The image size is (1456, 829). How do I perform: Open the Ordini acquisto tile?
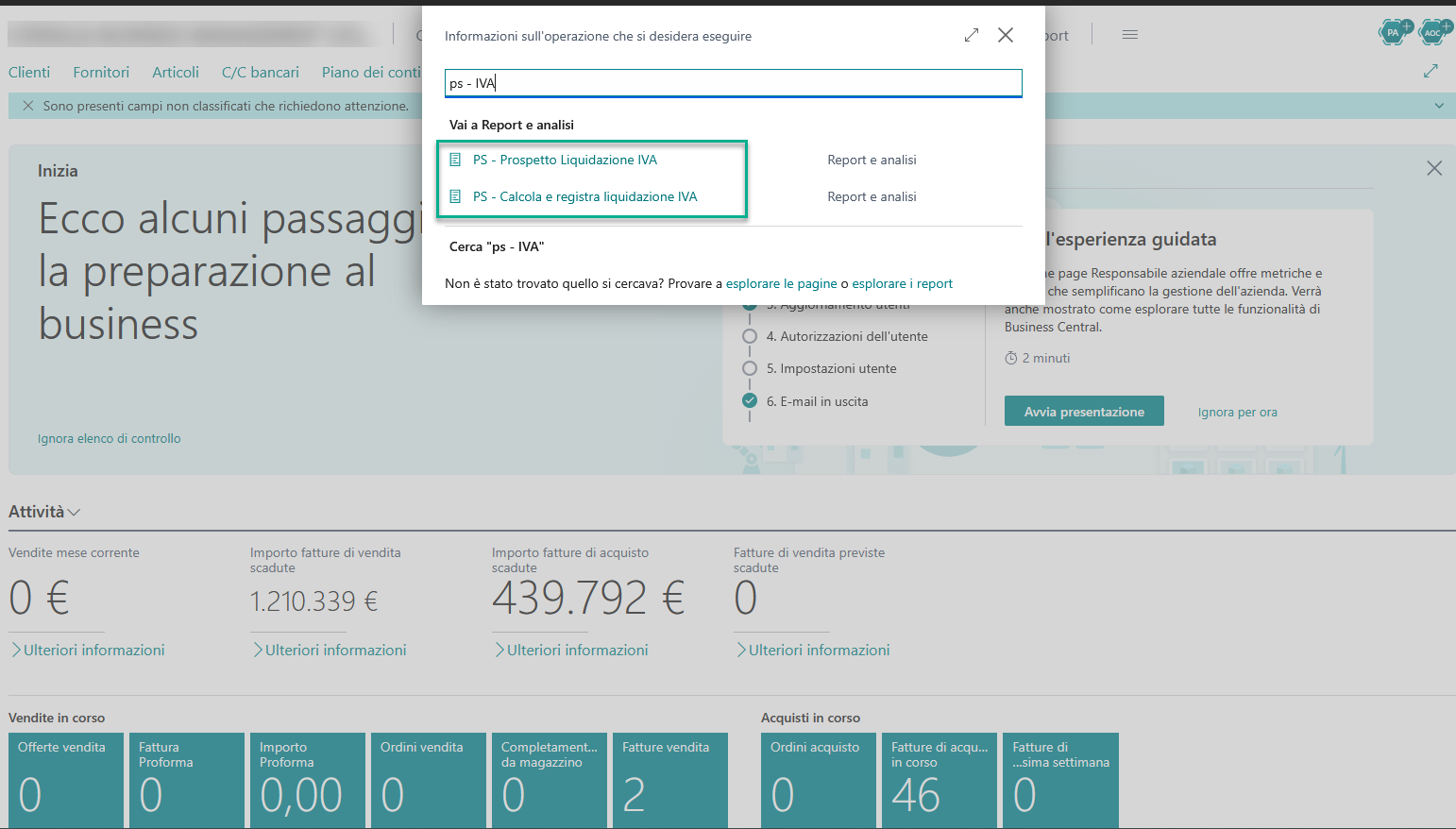pyautogui.click(x=819, y=781)
